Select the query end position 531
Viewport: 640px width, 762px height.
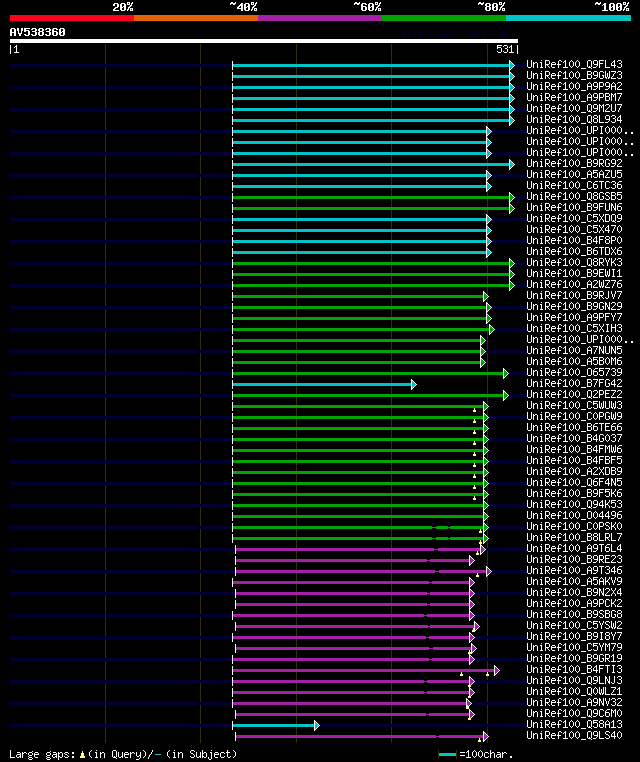pyautogui.click(x=505, y=49)
